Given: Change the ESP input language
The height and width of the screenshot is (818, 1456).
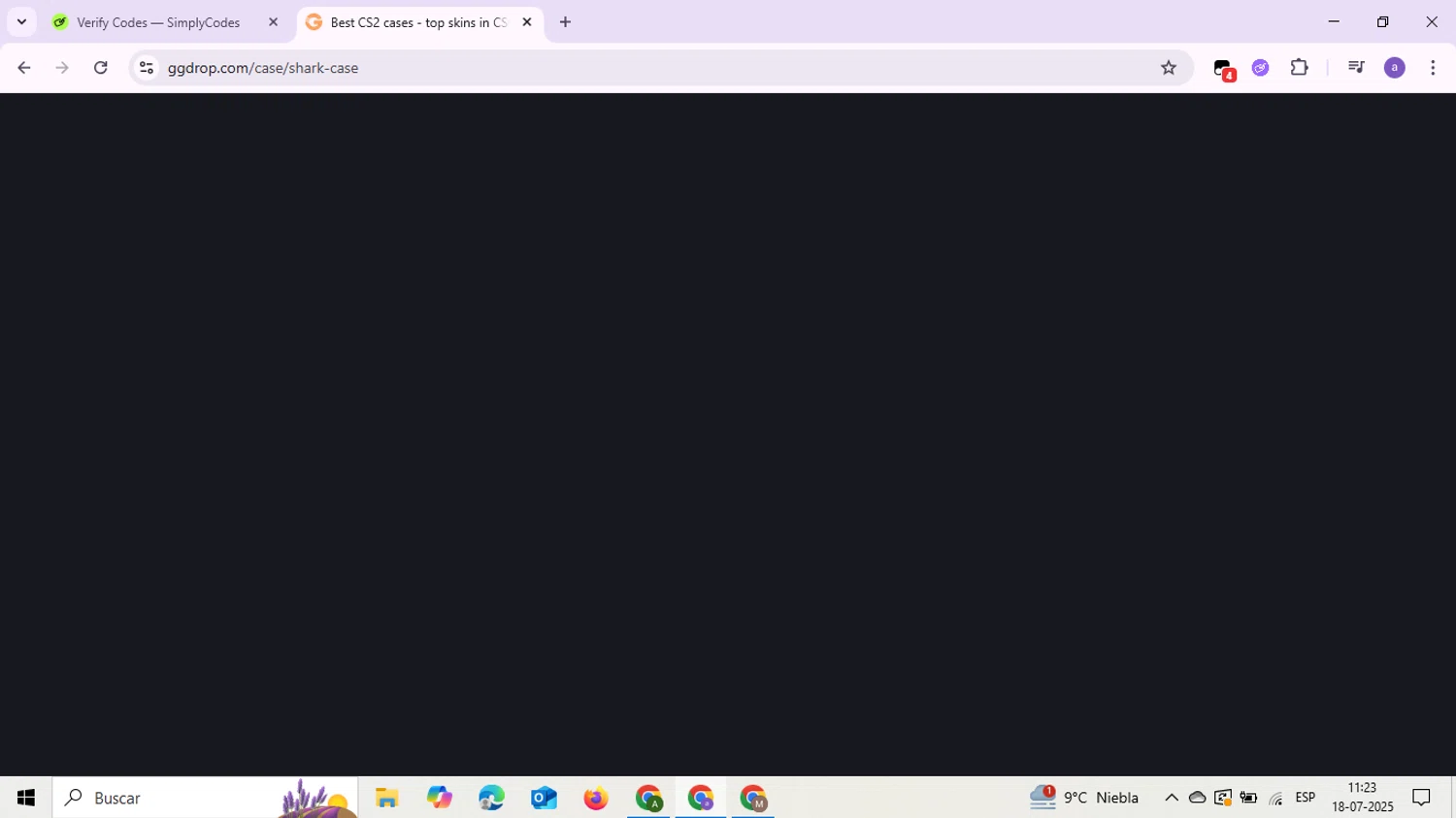Looking at the screenshot, I should [x=1306, y=798].
